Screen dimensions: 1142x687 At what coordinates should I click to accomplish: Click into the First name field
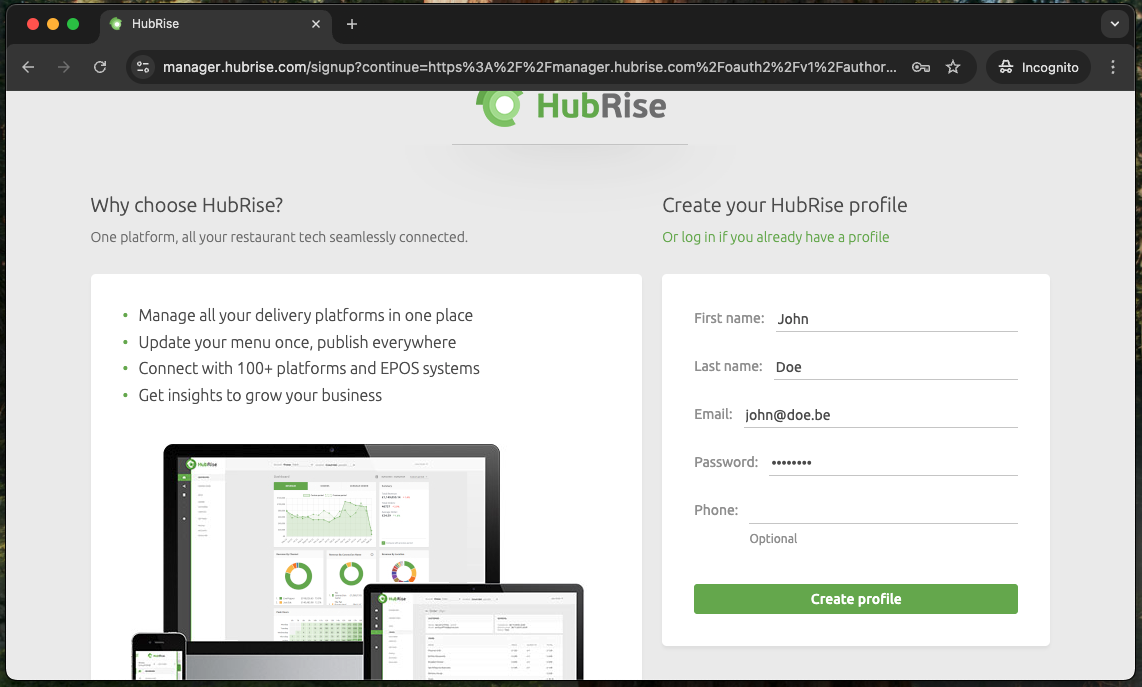(895, 319)
